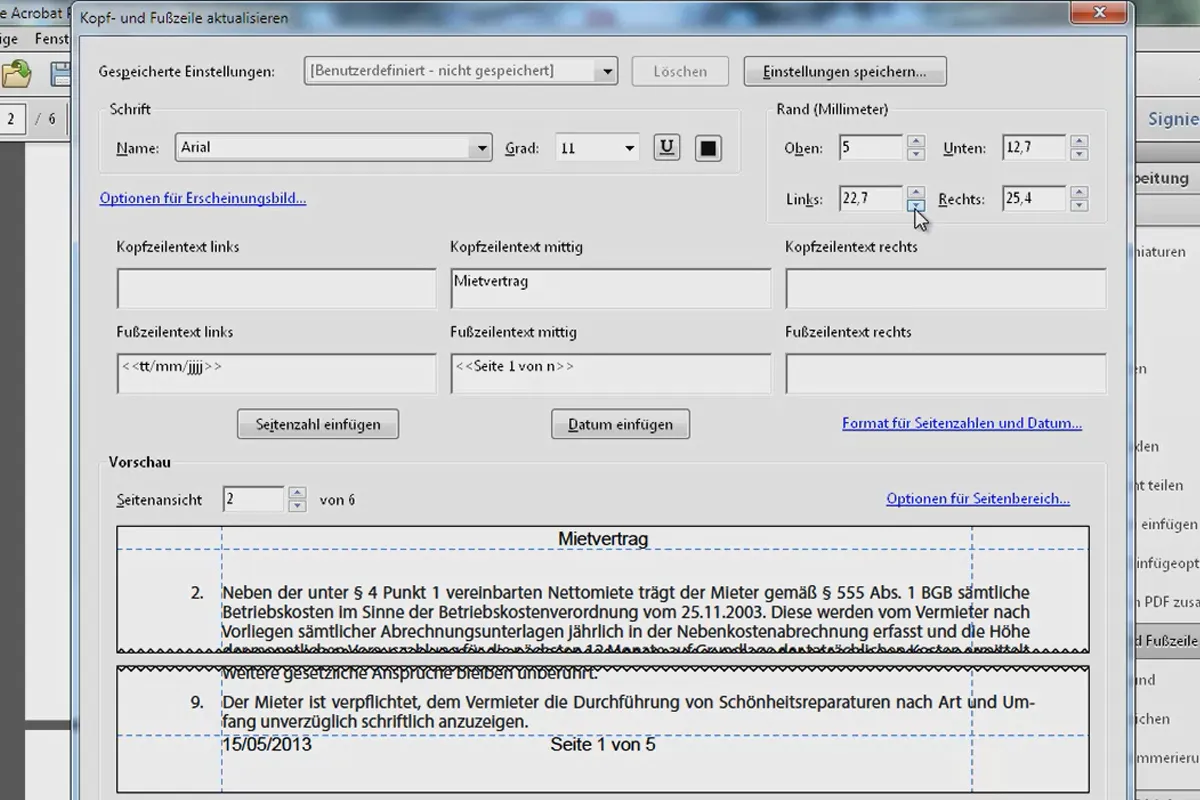
Task: Click Datum einfügen button
Action: pos(620,424)
